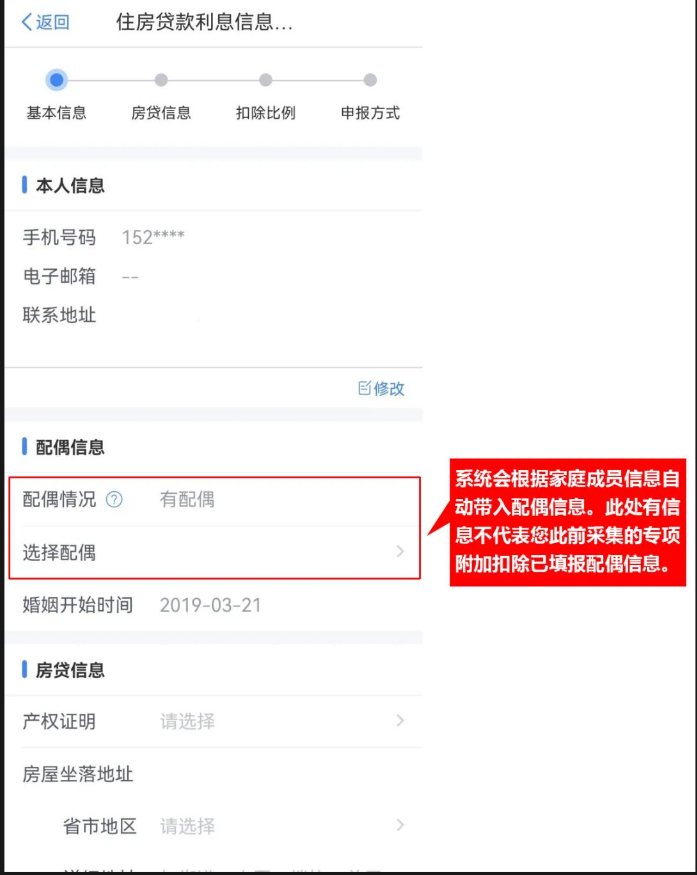This screenshot has width=697, height=875.
Task: Tap the 请选择 placeholder for 省市地区
Action: point(188,826)
